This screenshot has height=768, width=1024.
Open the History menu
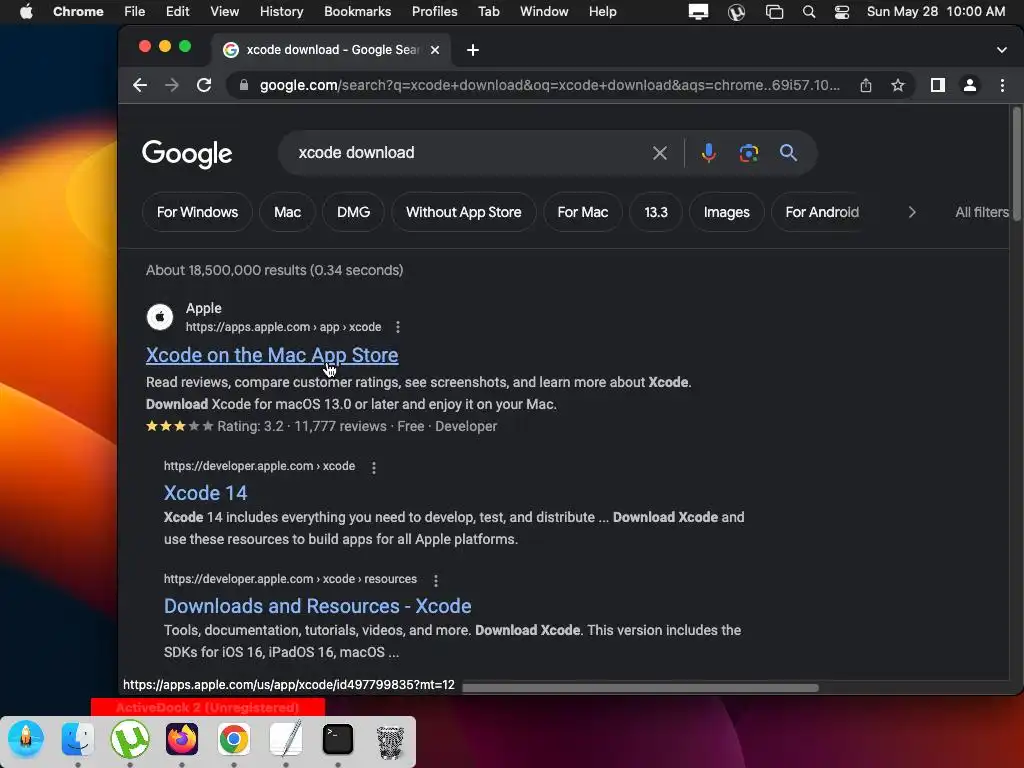coord(281,12)
